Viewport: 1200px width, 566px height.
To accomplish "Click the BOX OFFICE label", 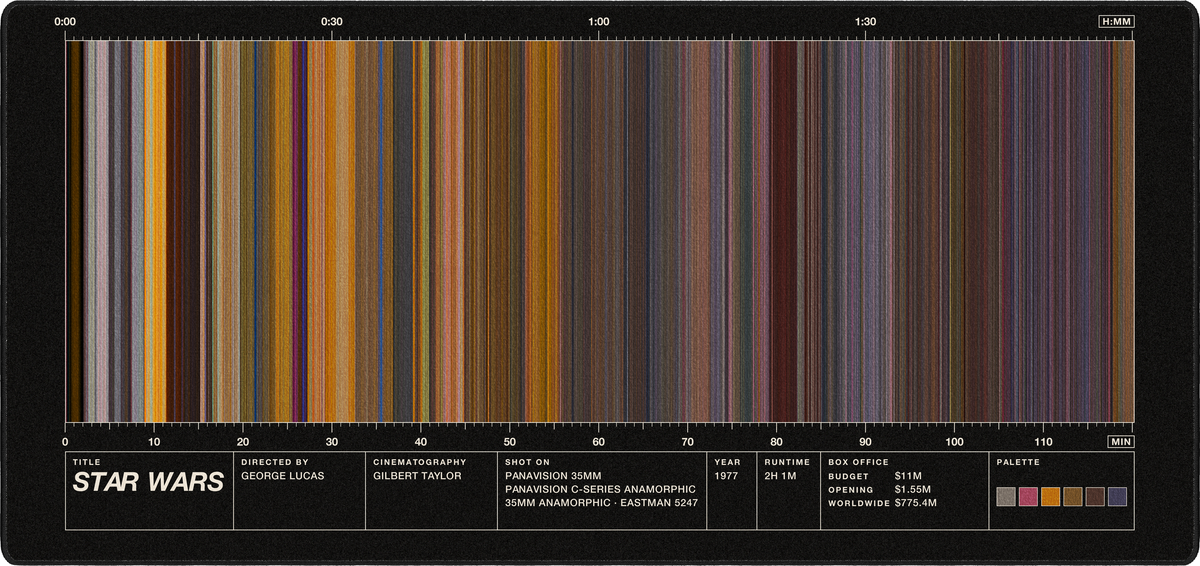I will coord(859,462).
